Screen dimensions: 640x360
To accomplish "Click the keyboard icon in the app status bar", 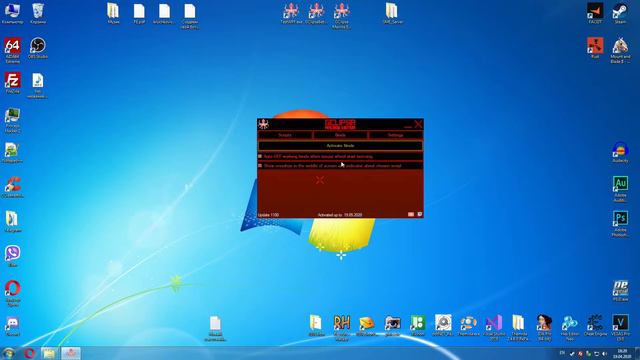I will [x=411, y=214].
